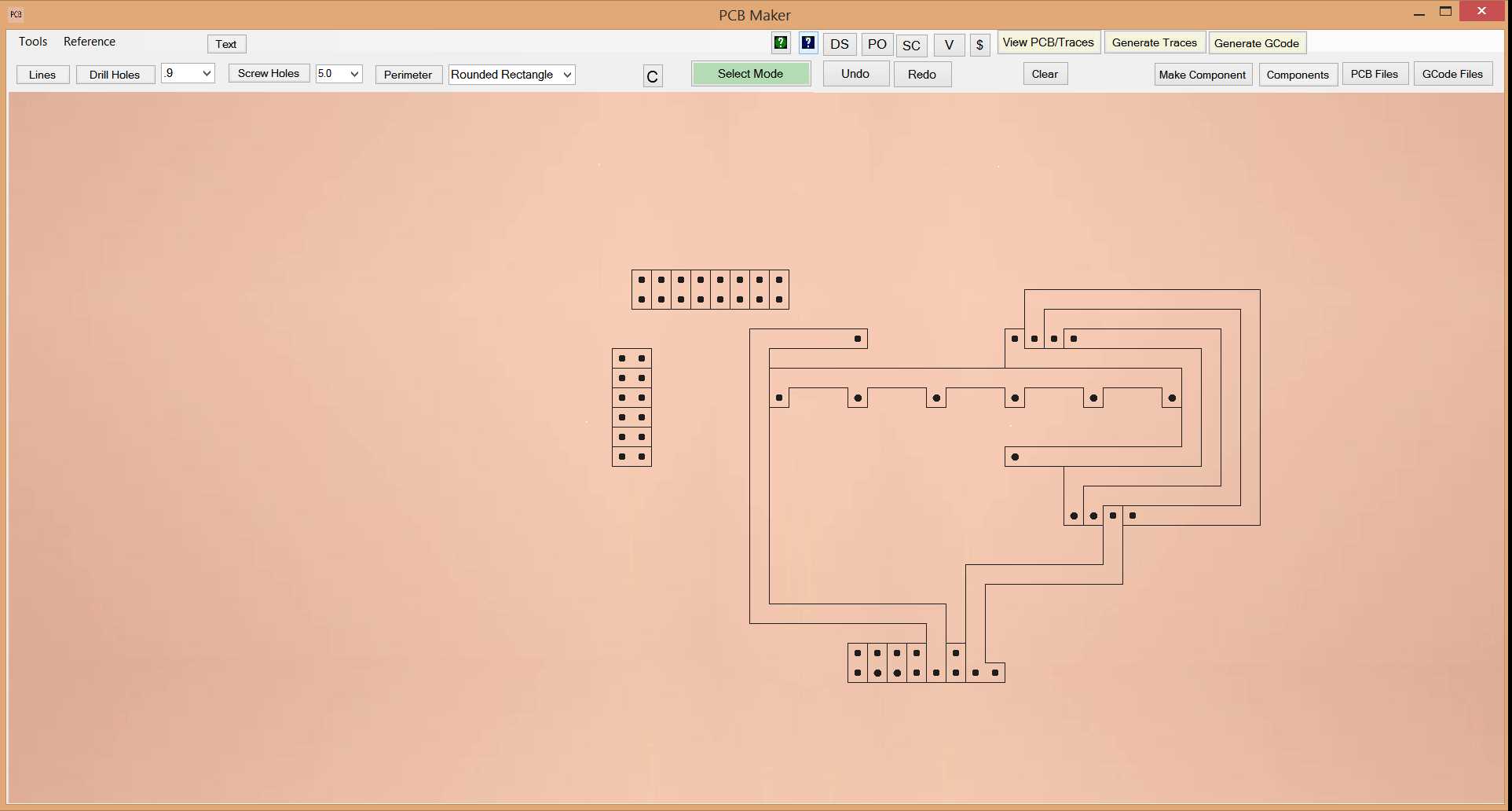Select the Drill Holes tool button
The width and height of the screenshot is (1512, 811).
click(x=115, y=75)
